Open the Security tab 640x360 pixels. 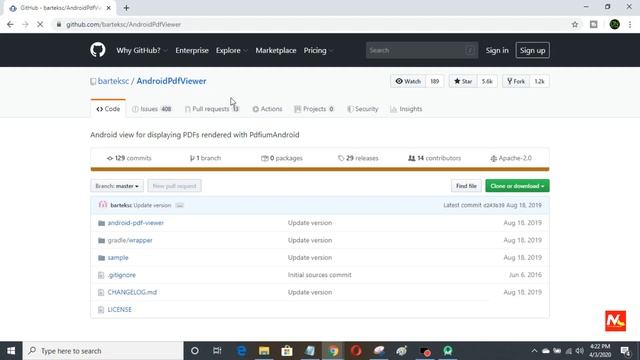[x=362, y=109]
